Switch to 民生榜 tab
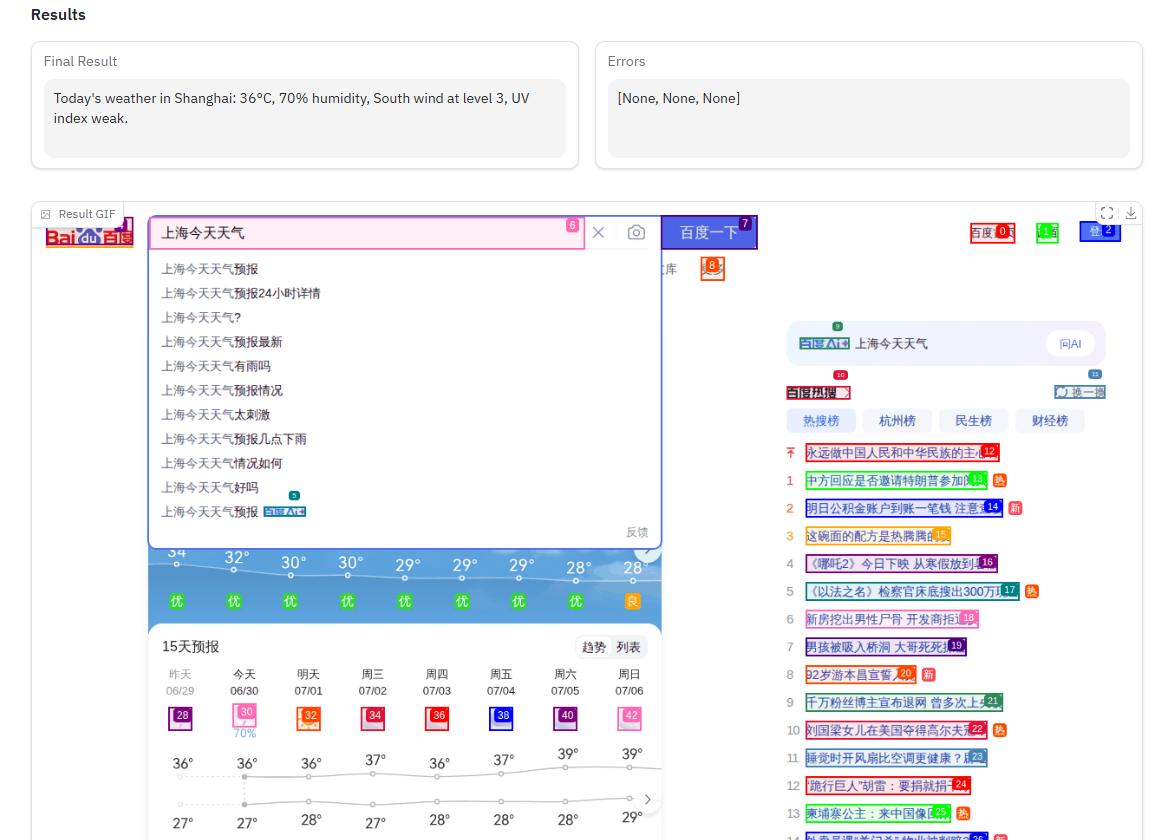 [x=973, y=420]
